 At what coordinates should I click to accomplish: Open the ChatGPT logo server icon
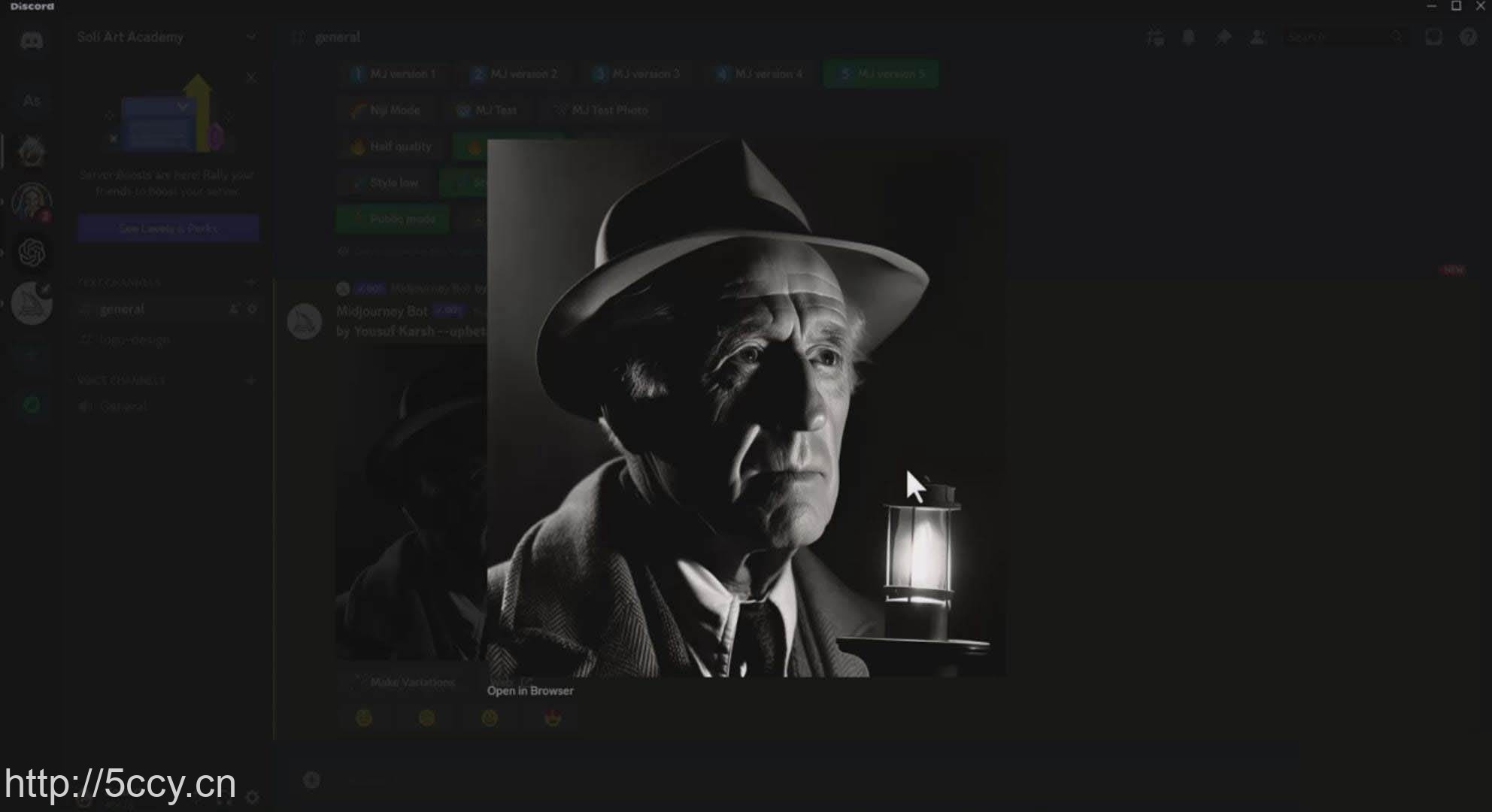point(32,253)
